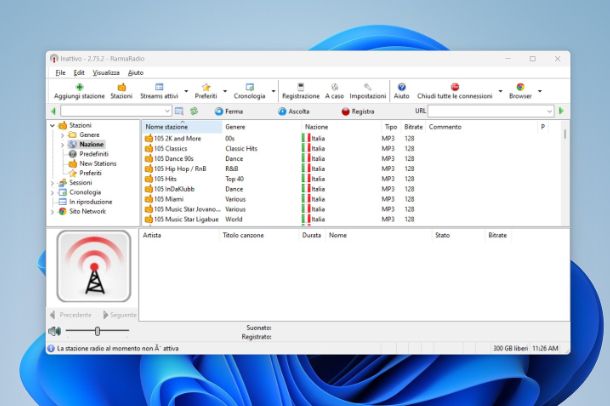Expand the Sito Network tree node
The image size is (610, 406).
[x=53, y=212]
